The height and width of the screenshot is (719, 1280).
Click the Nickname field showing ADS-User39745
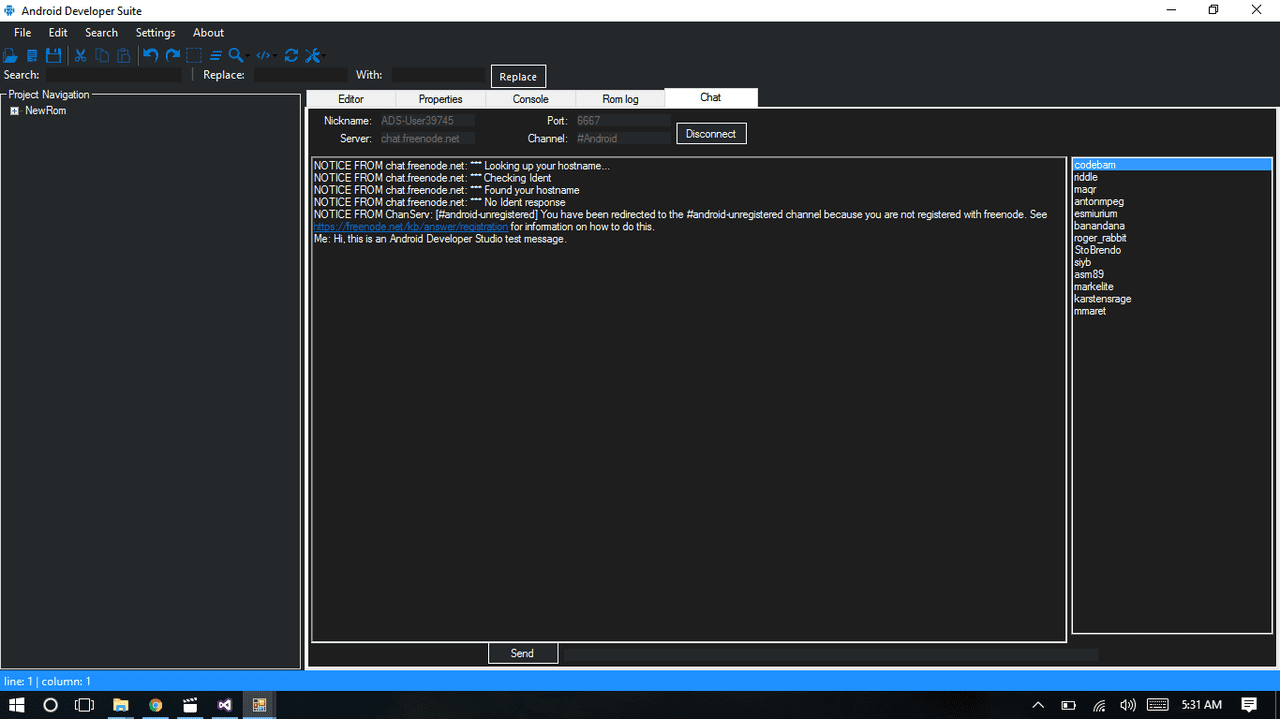click(427, 121)
